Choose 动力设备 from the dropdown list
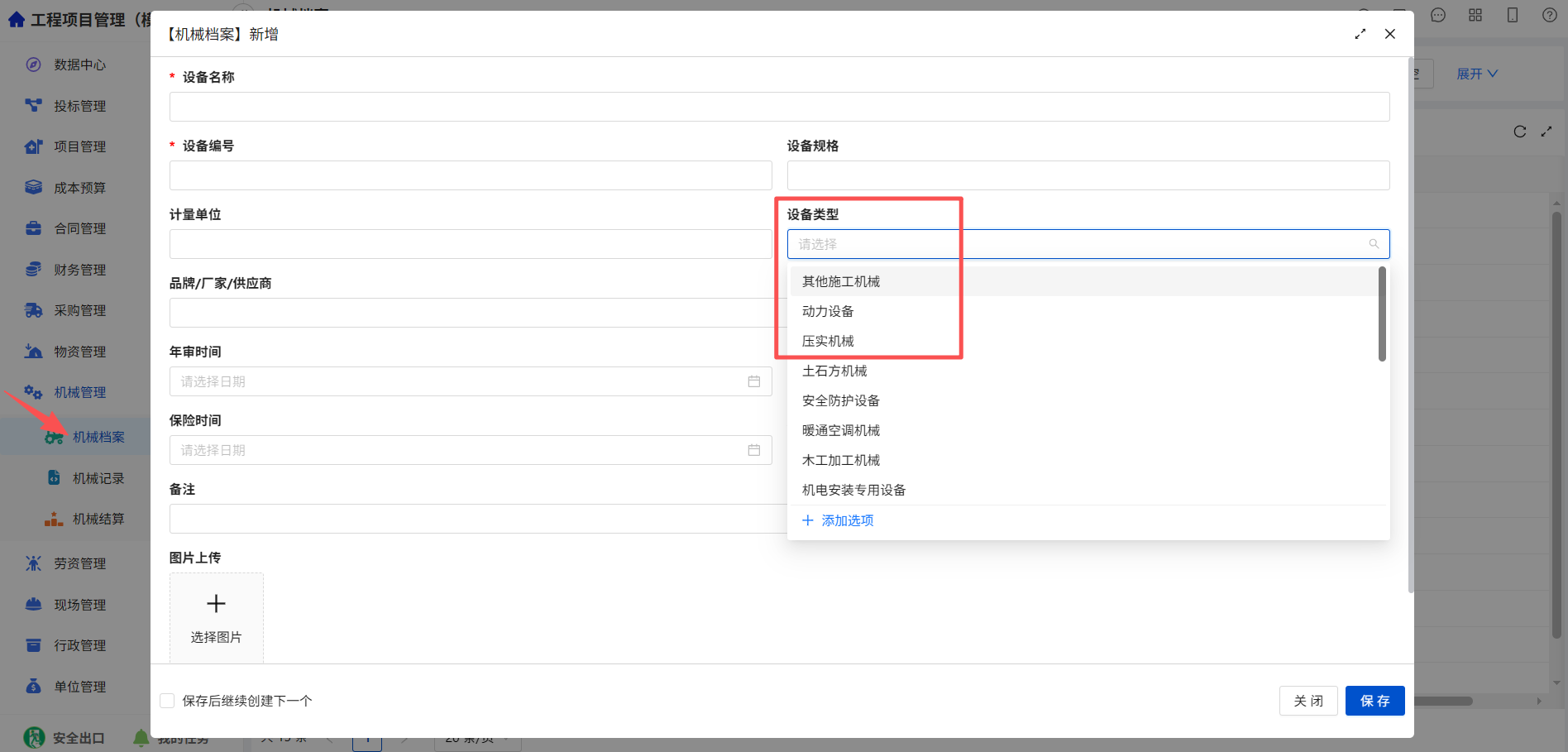This screenshot has height=752, width=1568. (828, 311)
